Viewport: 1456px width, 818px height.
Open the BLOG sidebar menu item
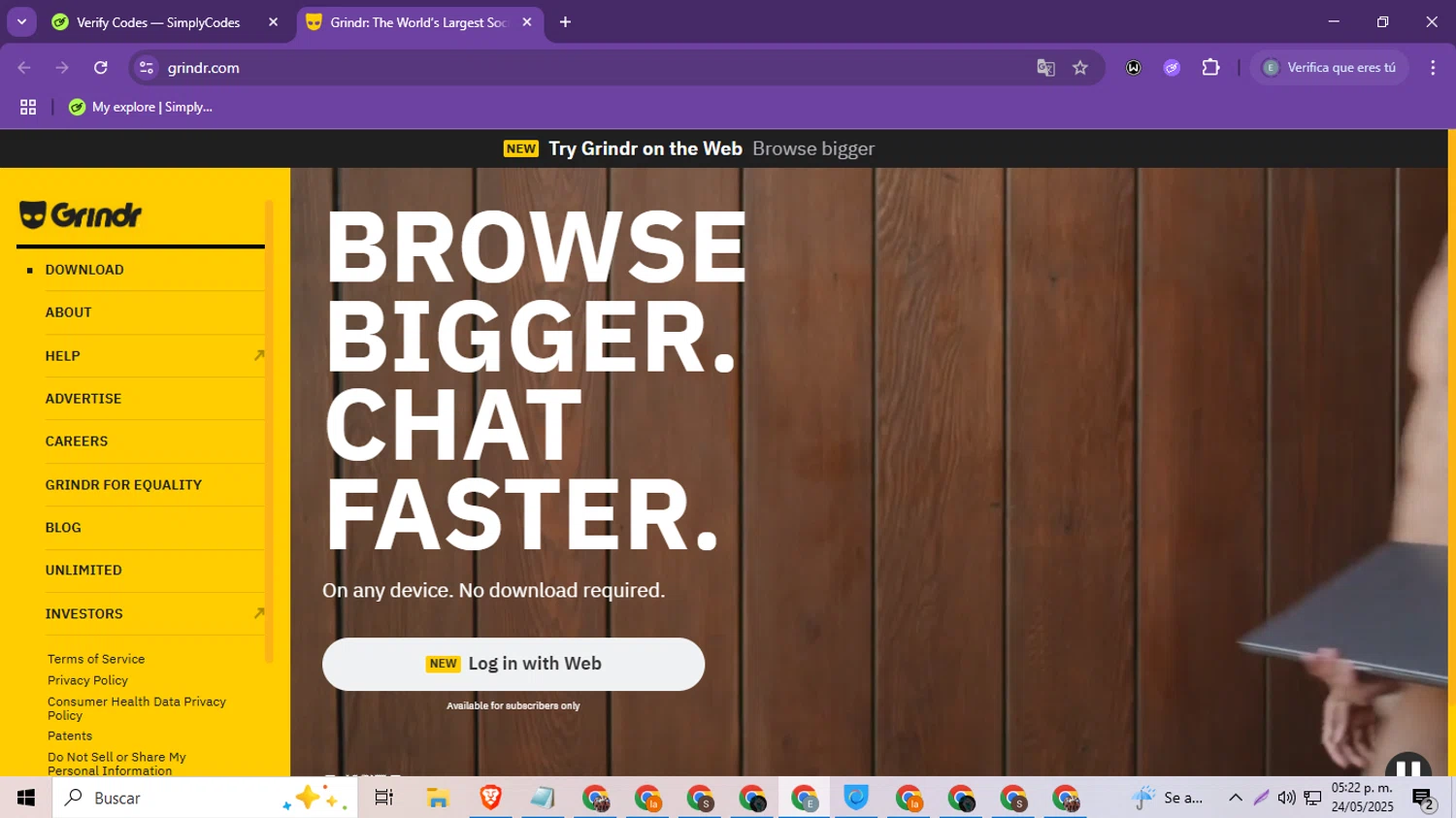click(63, 528)
